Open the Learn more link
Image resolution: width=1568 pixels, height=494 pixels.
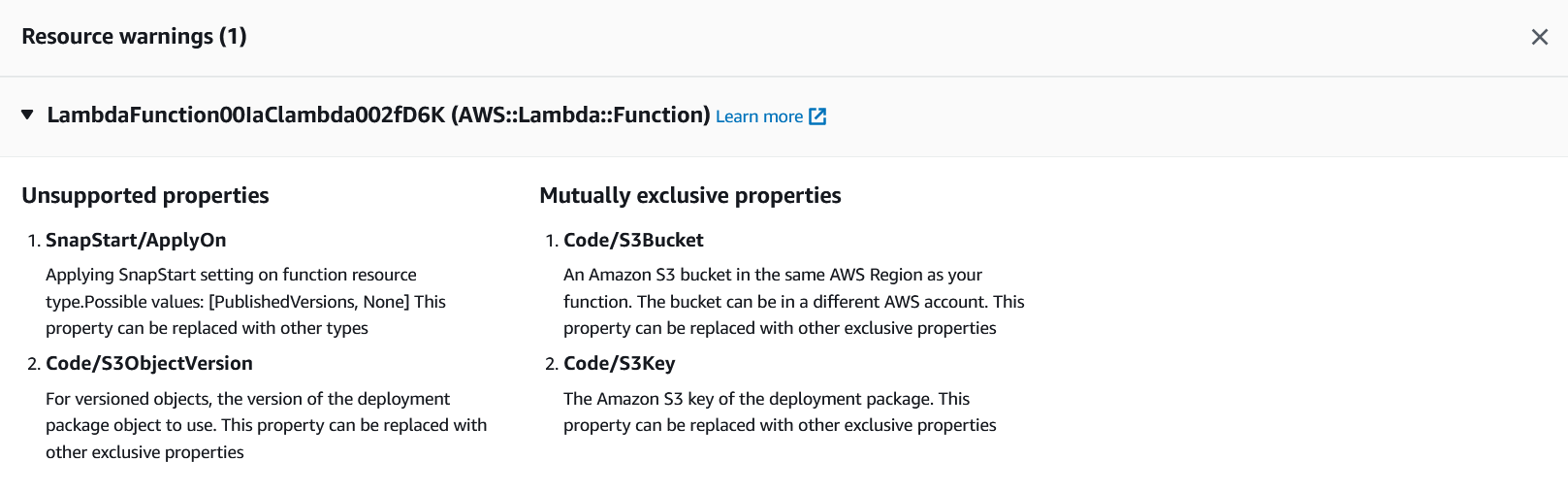coord(758,116)
